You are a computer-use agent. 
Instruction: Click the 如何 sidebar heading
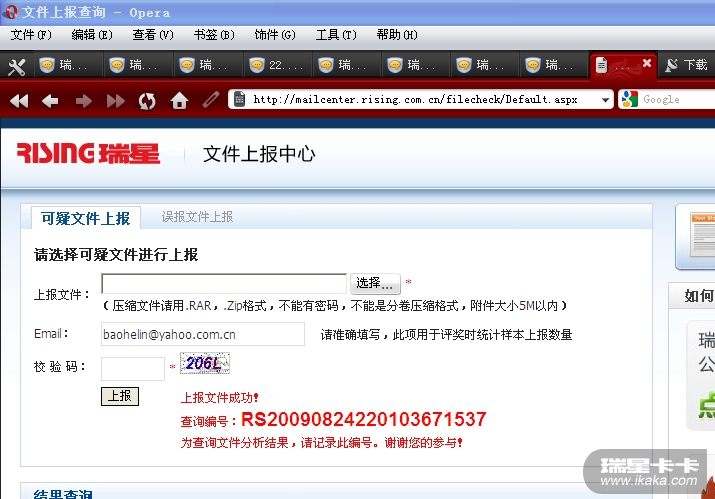click(699, 296)
